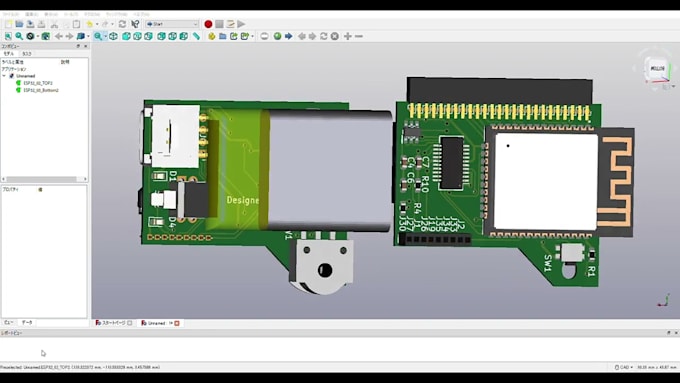Click the Measure distance ruler icon

(196, 36)
